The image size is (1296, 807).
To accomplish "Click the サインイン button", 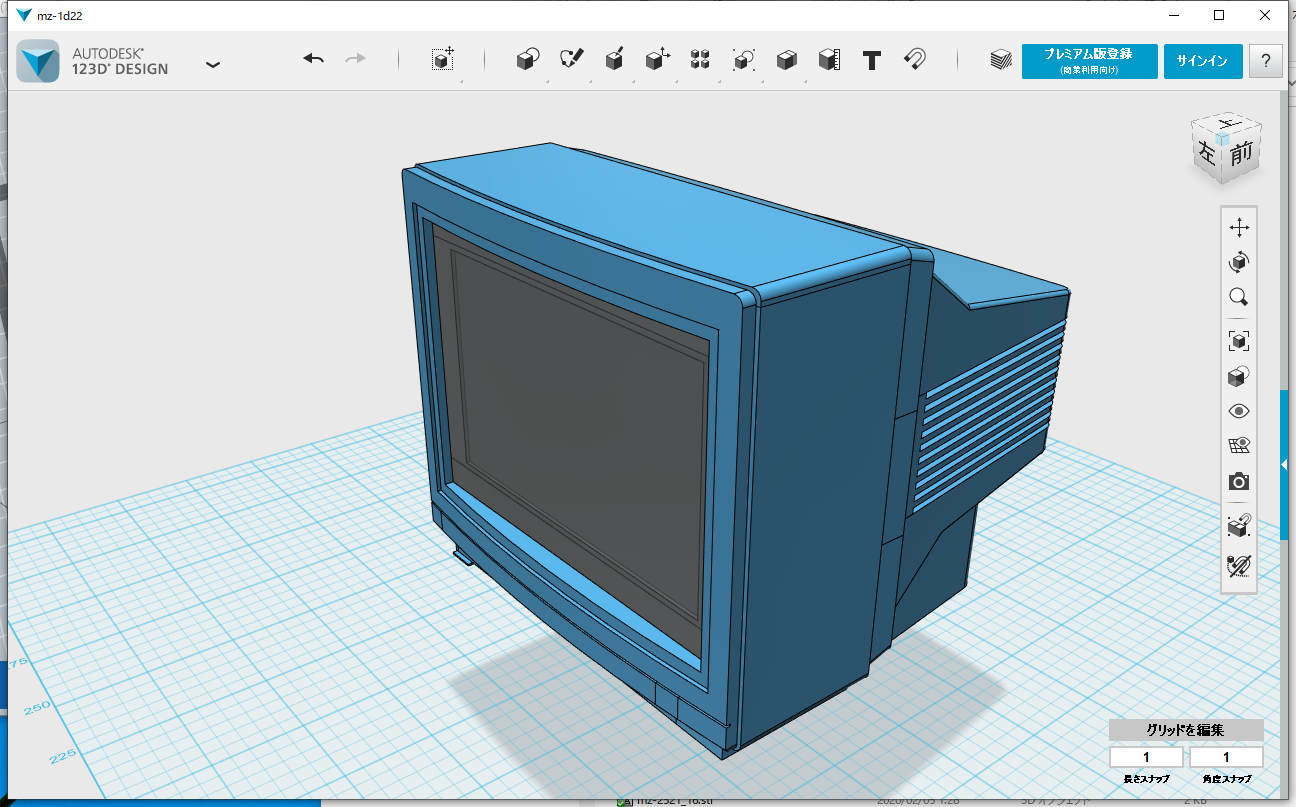I will (x=1202, y=60).
